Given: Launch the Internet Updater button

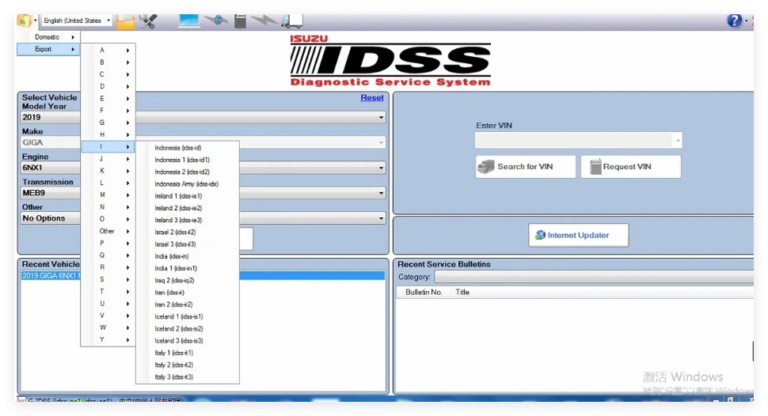Looking at the screenshot, I should pyautogui.click(x=578, y=235).
